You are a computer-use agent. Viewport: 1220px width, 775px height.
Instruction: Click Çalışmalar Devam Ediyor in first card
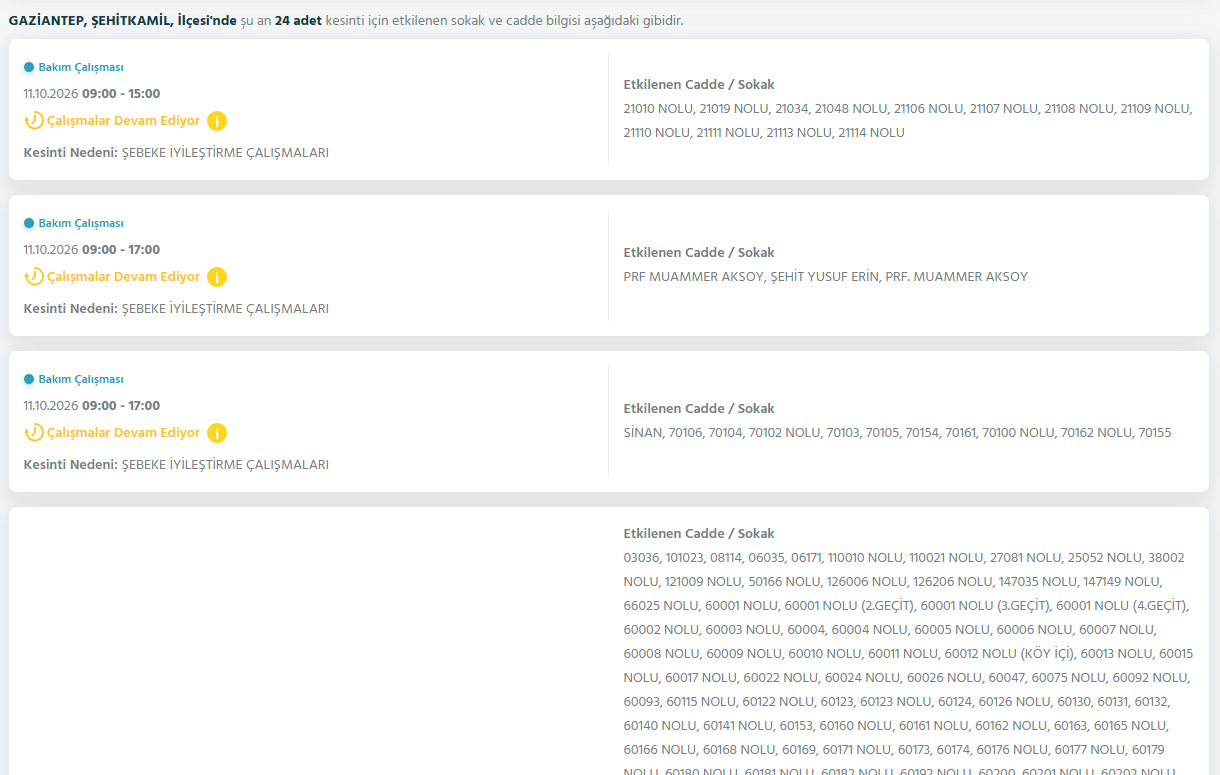123,121
